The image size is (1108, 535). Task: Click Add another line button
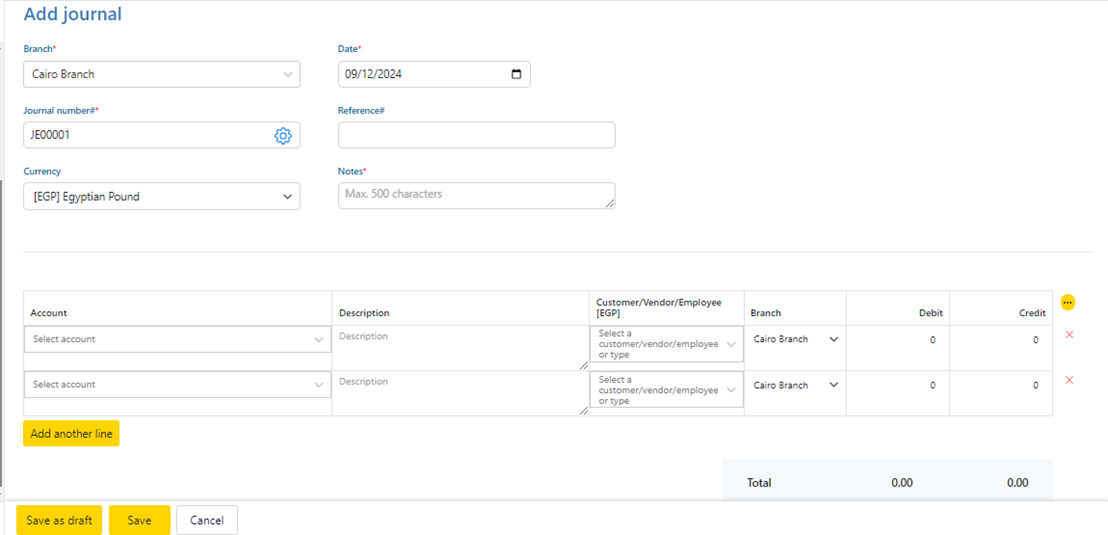(71, 434)
